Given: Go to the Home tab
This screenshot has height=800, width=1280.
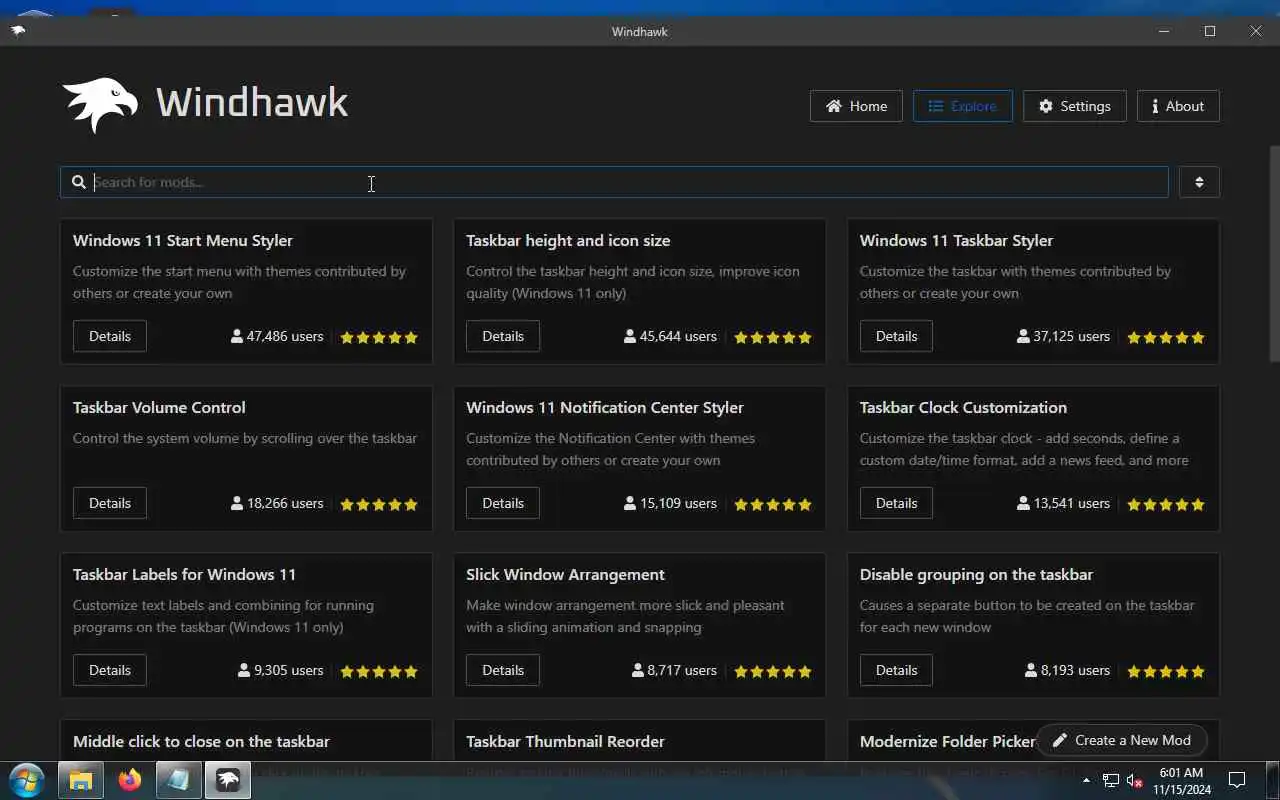Looking at the screenshot, I should tap(856, 106).
